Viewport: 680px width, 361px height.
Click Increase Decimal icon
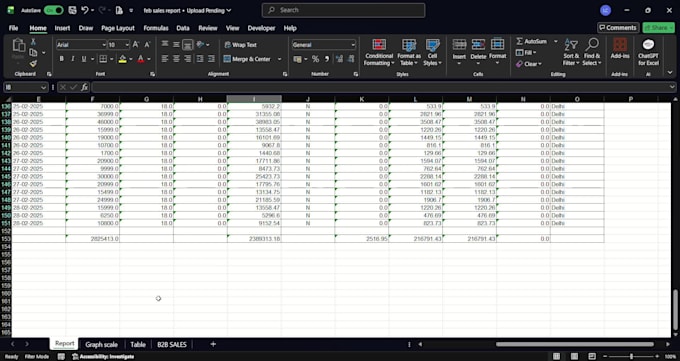pos(339,59)
